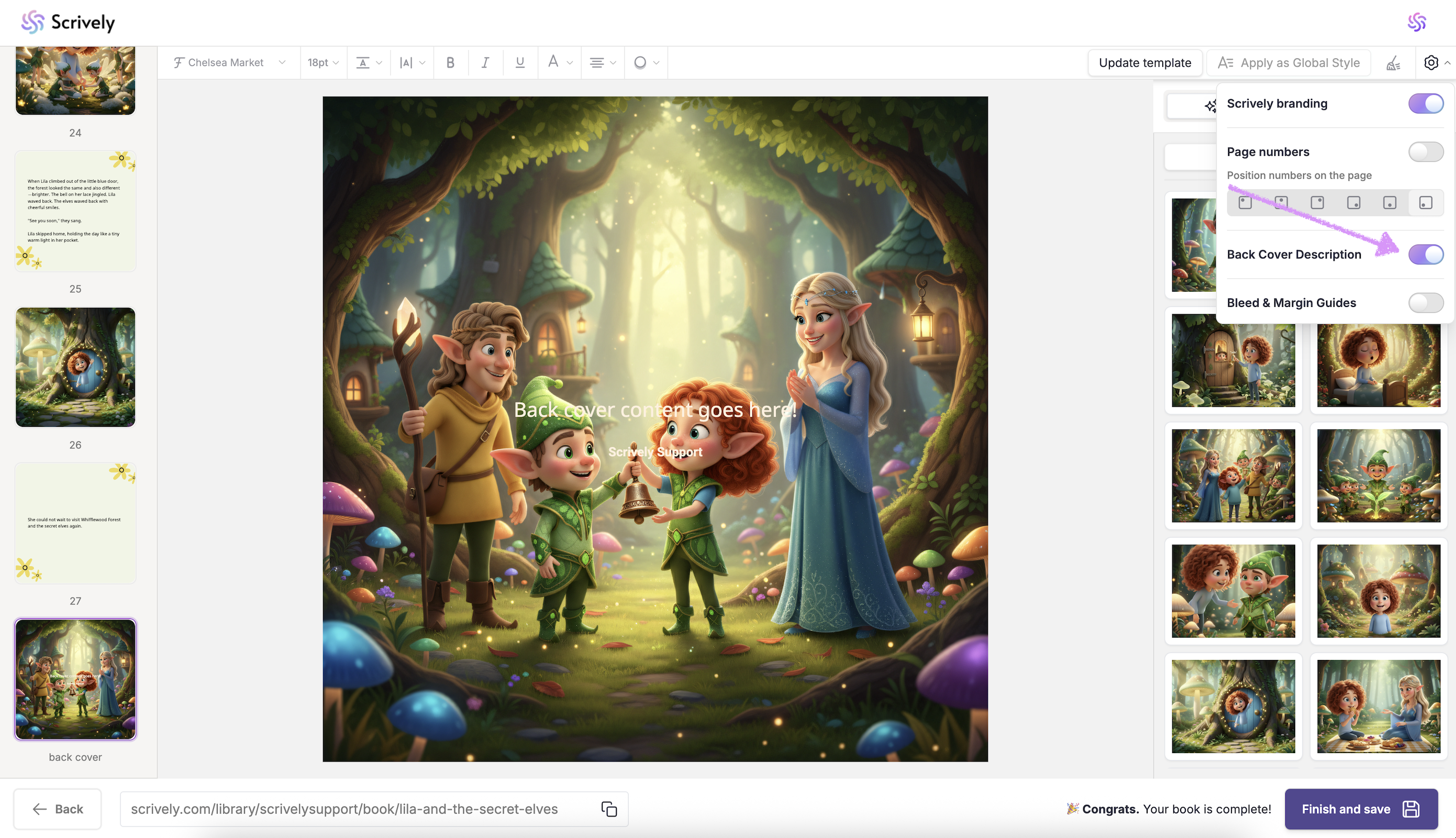Click the Update template button
Screen dimensions: 1456x838
click(x=1144, y=63)
